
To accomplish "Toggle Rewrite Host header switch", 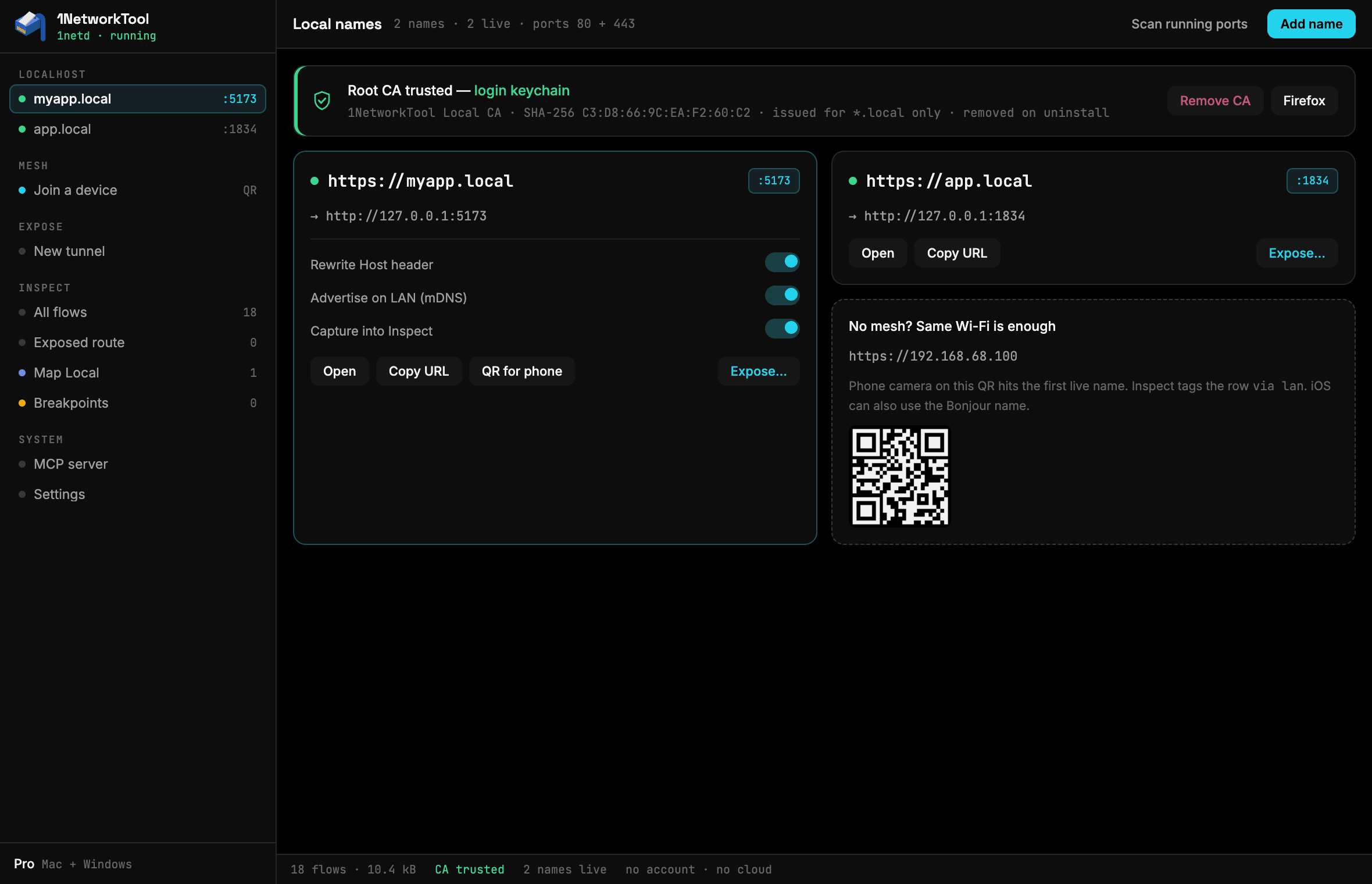I will 782,262.
